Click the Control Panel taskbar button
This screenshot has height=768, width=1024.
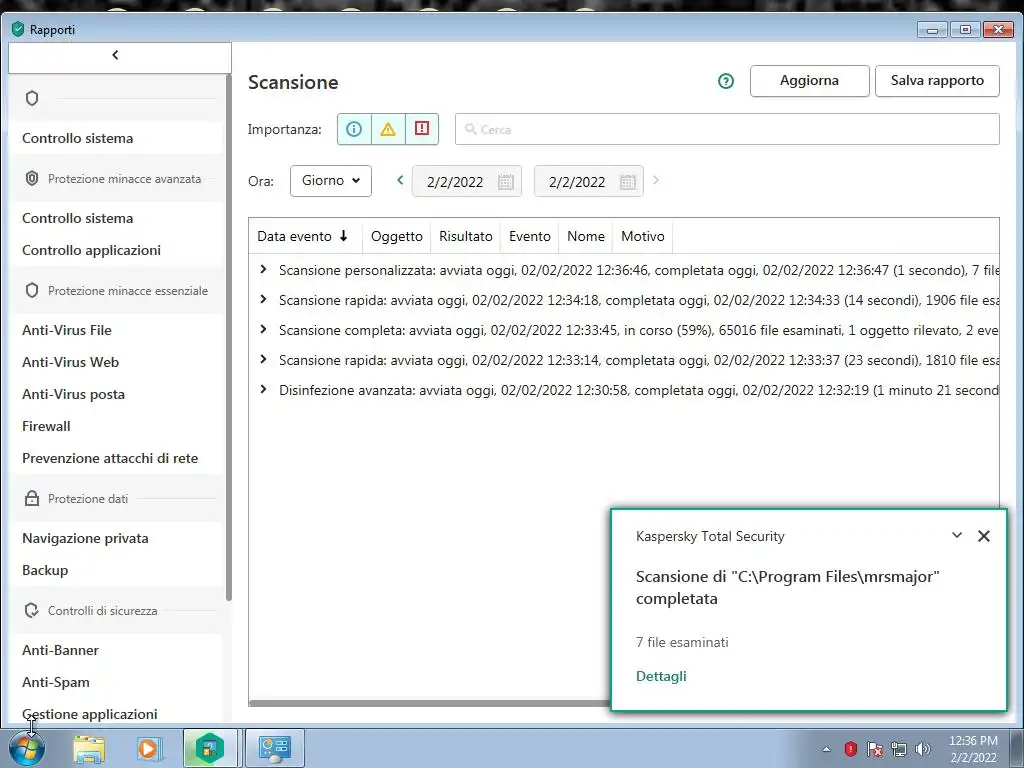point(274,748)
